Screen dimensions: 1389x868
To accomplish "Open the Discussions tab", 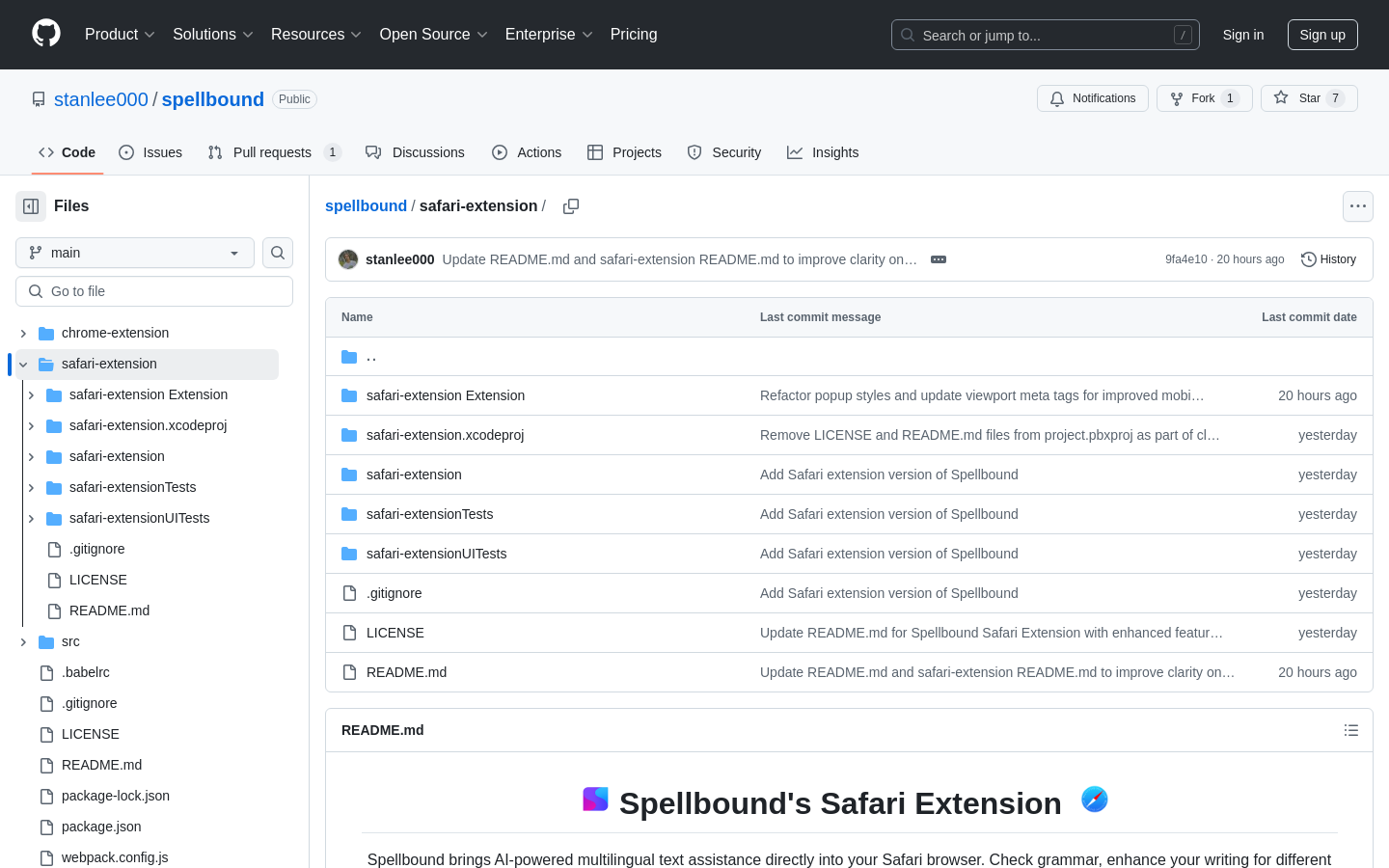I will click(415, 152).
